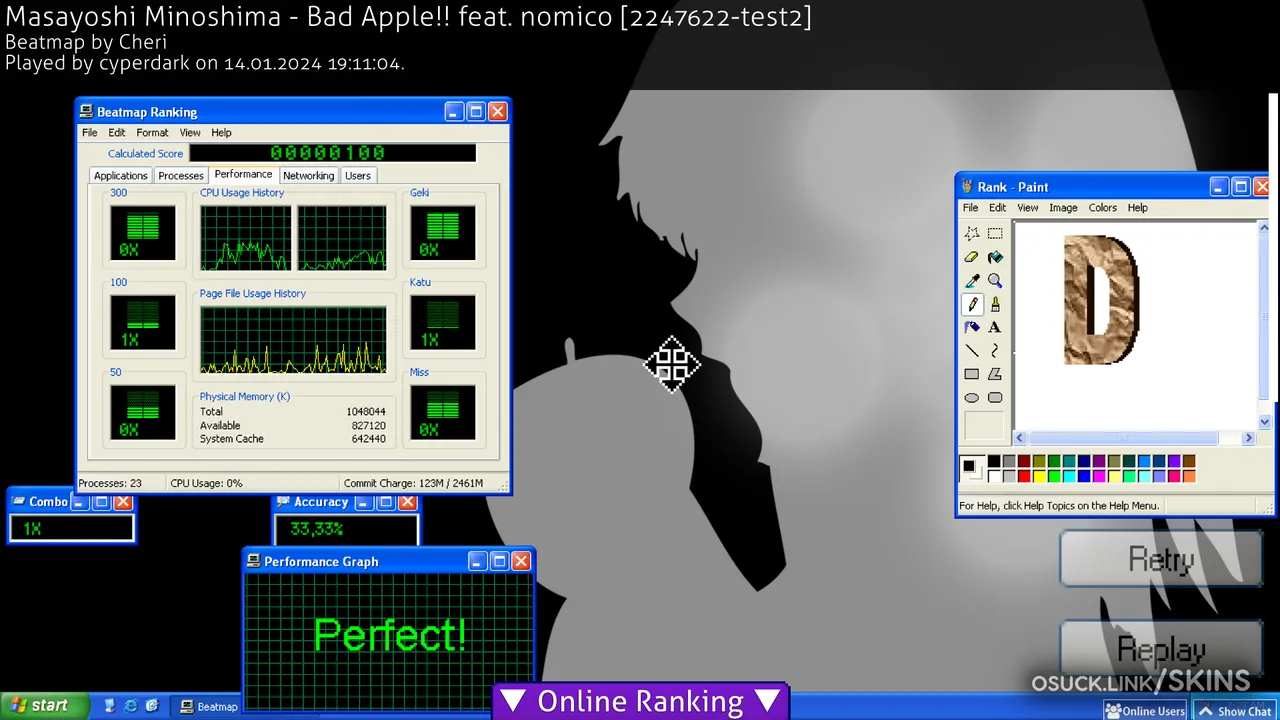
Task: Select the Pencil tool in Paint
Action: [972, 304]
